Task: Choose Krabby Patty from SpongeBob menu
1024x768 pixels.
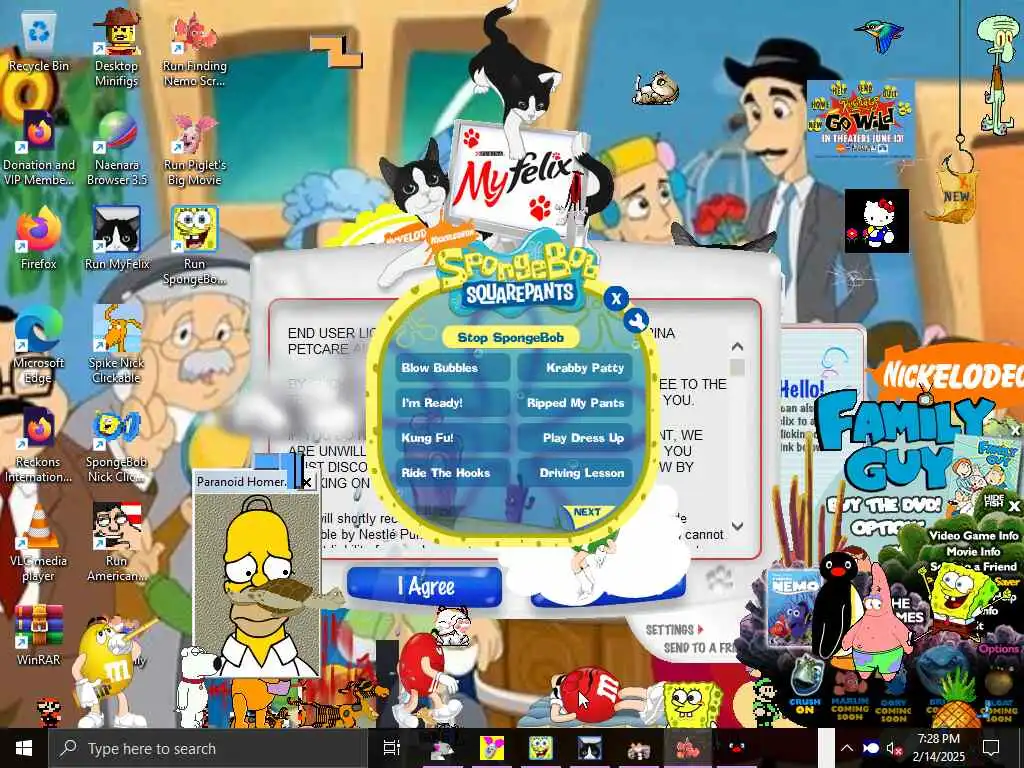Action: (x=575, y=368)
